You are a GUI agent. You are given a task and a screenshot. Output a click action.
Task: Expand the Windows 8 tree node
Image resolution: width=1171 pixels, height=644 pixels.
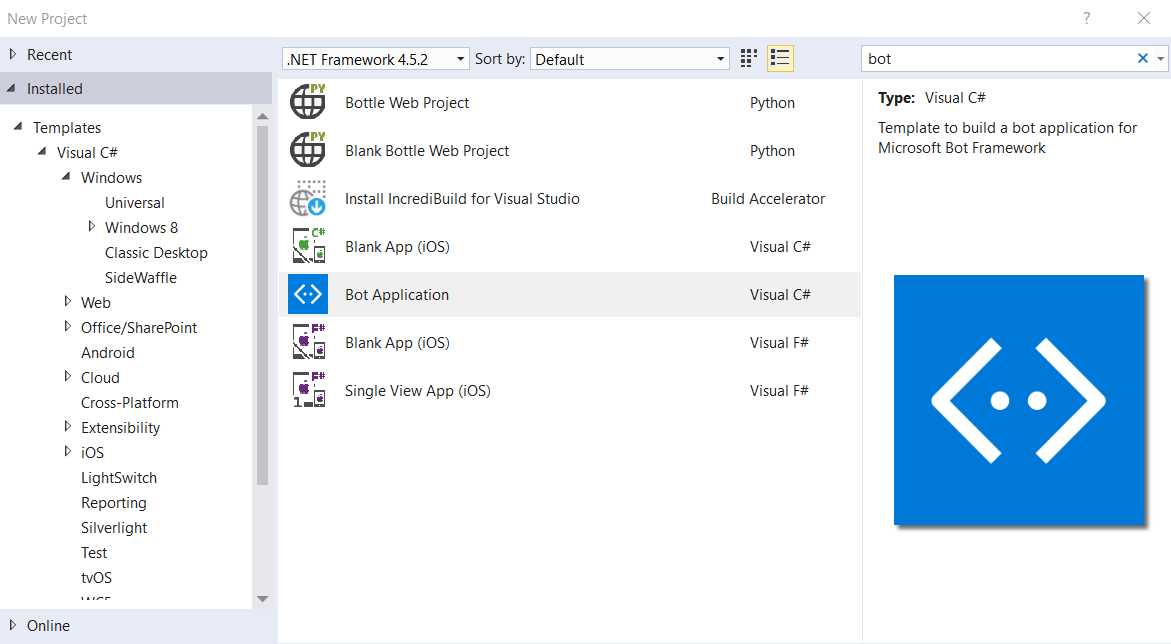pyautogui.click(x=91, y=227)
